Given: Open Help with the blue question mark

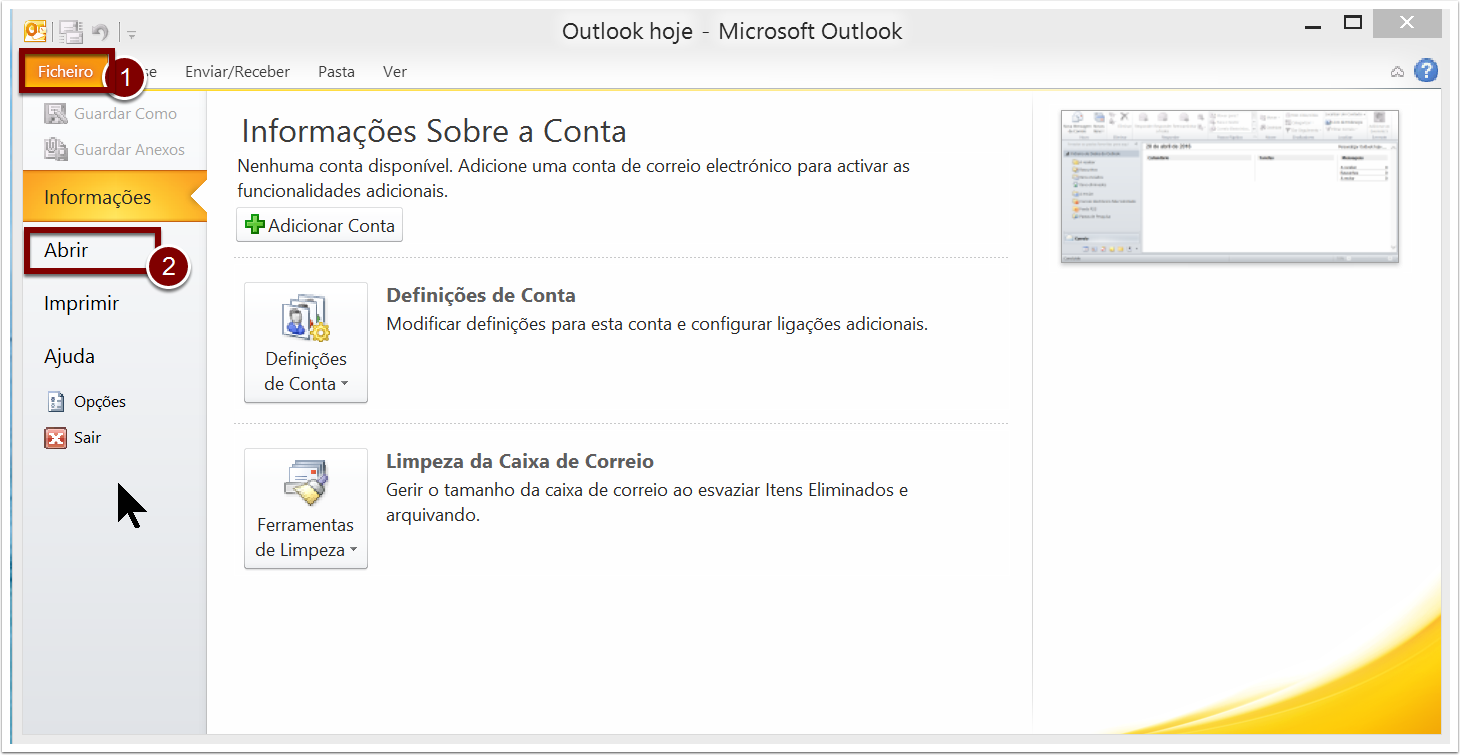Looking at the screenshot, I should point(1426,71).
